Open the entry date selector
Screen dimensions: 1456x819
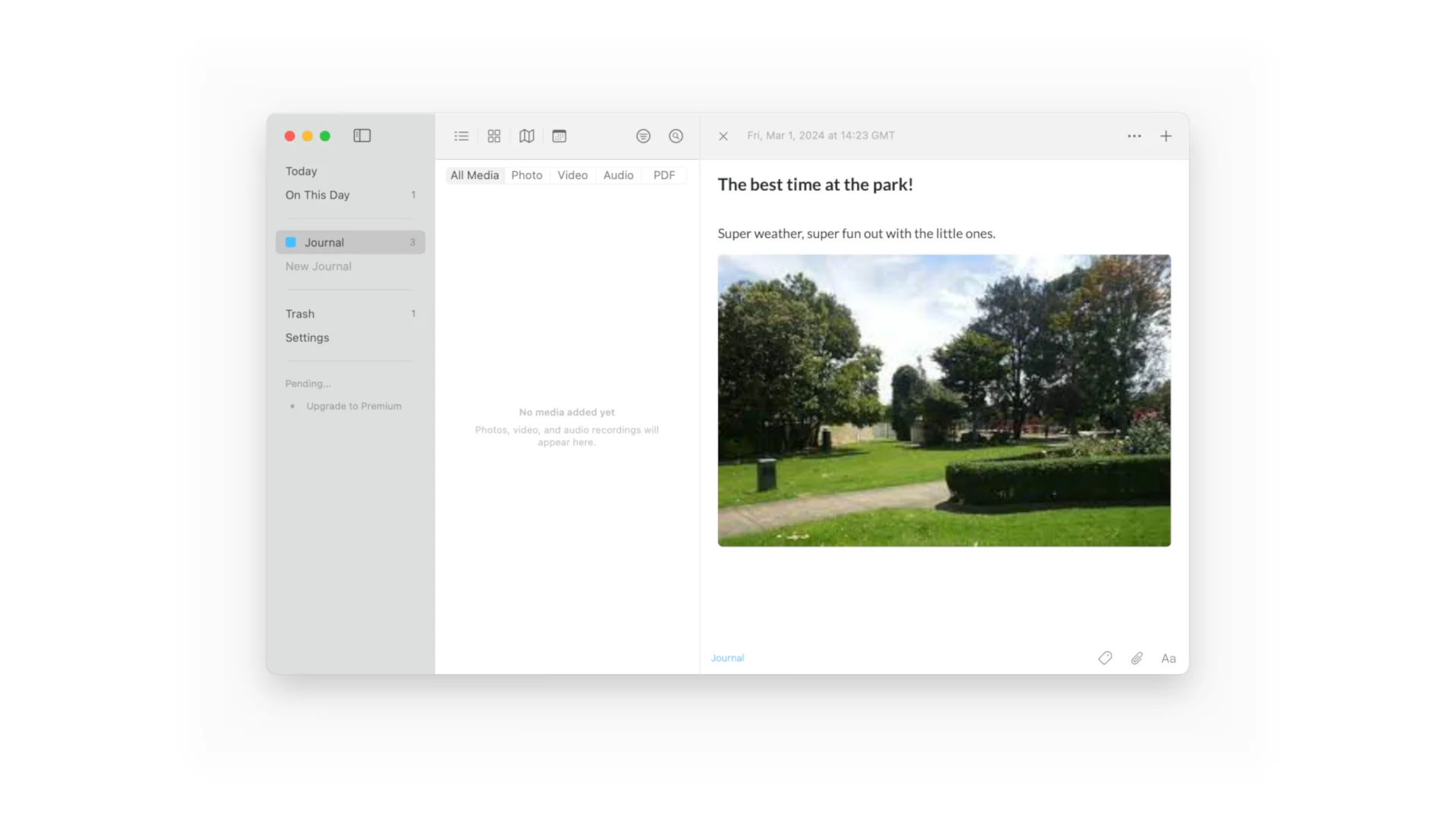coord(821,136)
